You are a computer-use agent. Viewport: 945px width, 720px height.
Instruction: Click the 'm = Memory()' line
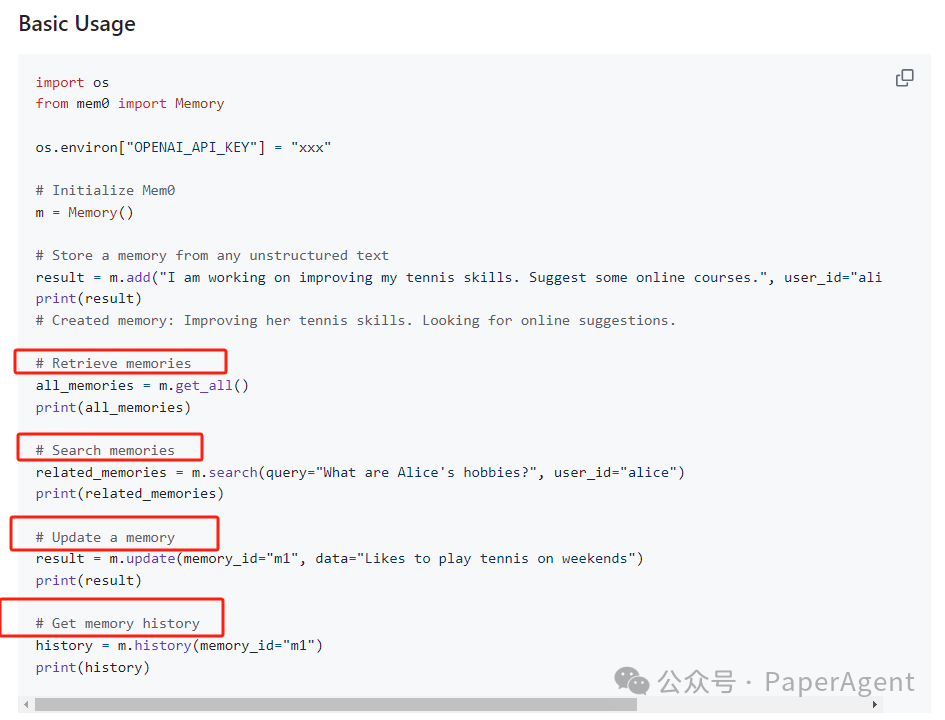point(84,213)
